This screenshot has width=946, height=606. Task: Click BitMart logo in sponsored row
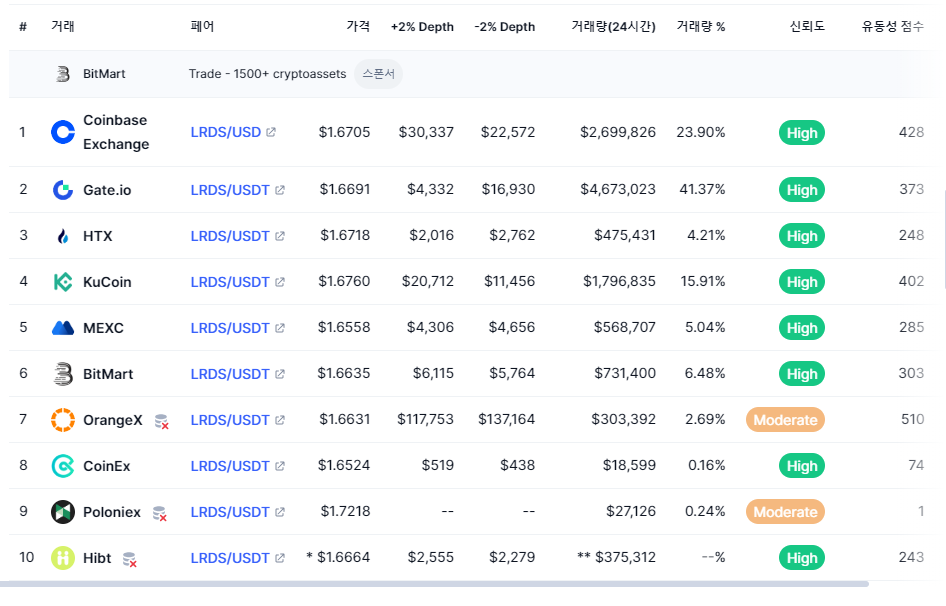point(63,74)
